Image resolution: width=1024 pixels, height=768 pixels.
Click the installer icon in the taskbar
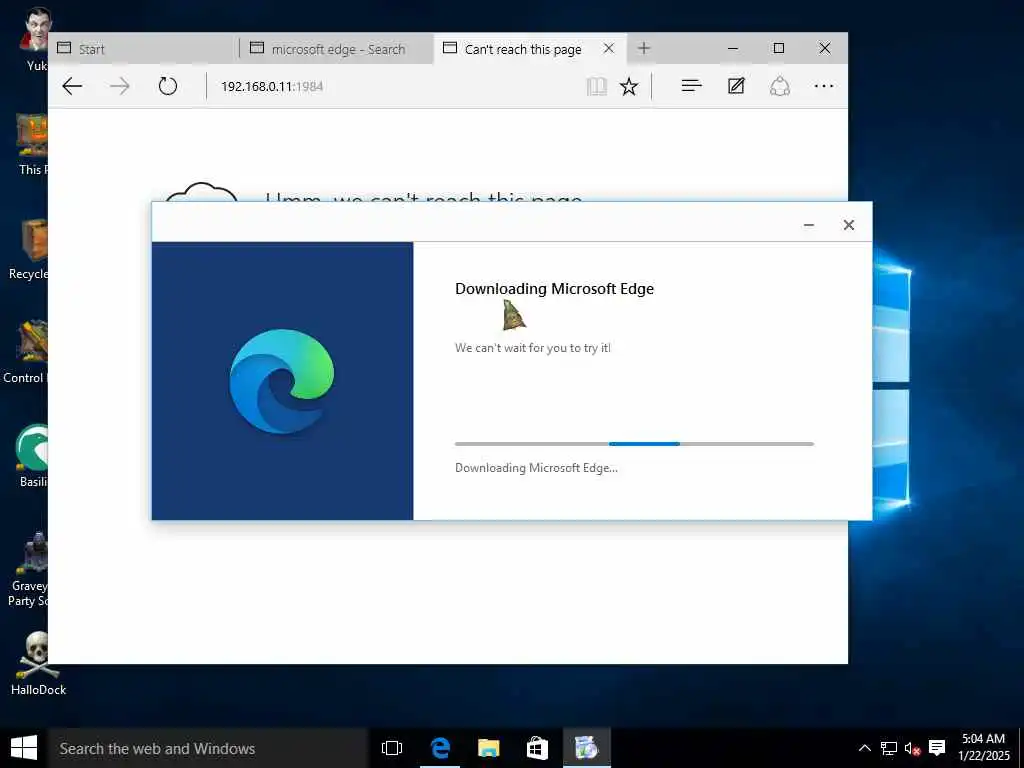pos(586,748)
